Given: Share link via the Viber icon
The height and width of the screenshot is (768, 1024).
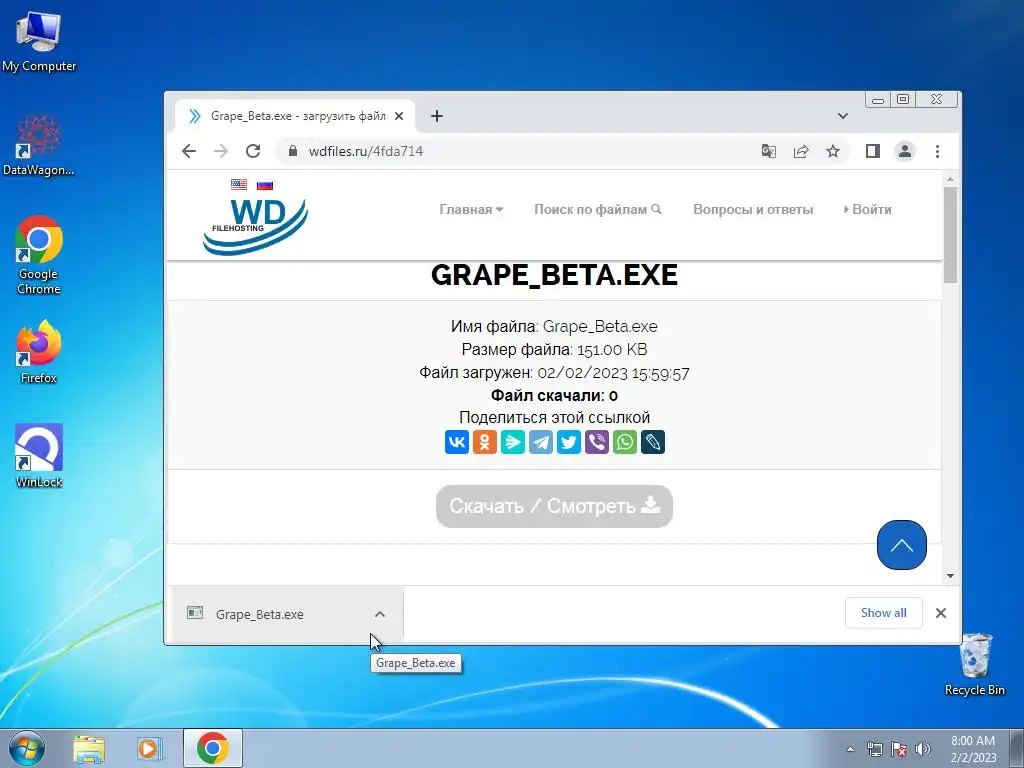Looking at the screenshot, I should click(x=597, y=442).
